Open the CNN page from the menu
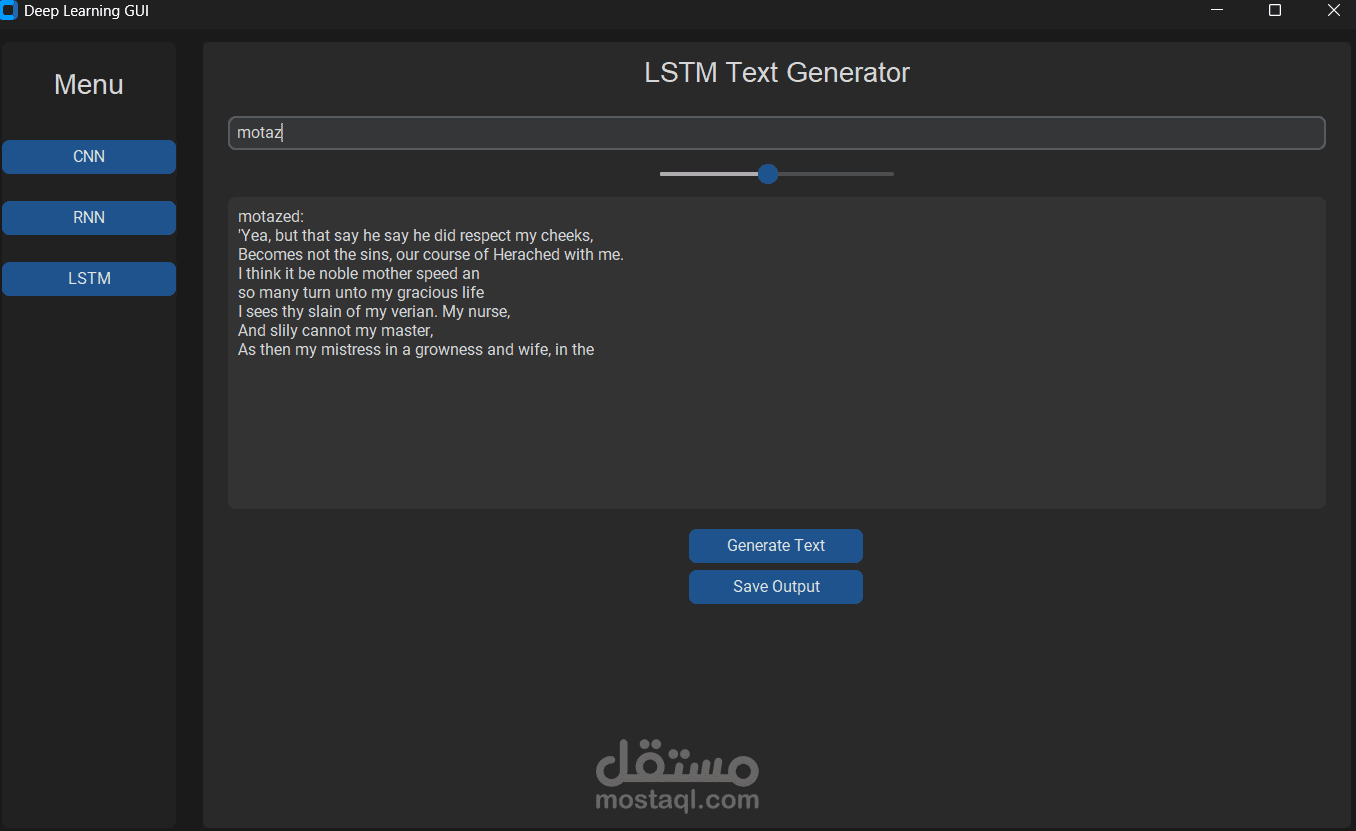 coord(89,157)
